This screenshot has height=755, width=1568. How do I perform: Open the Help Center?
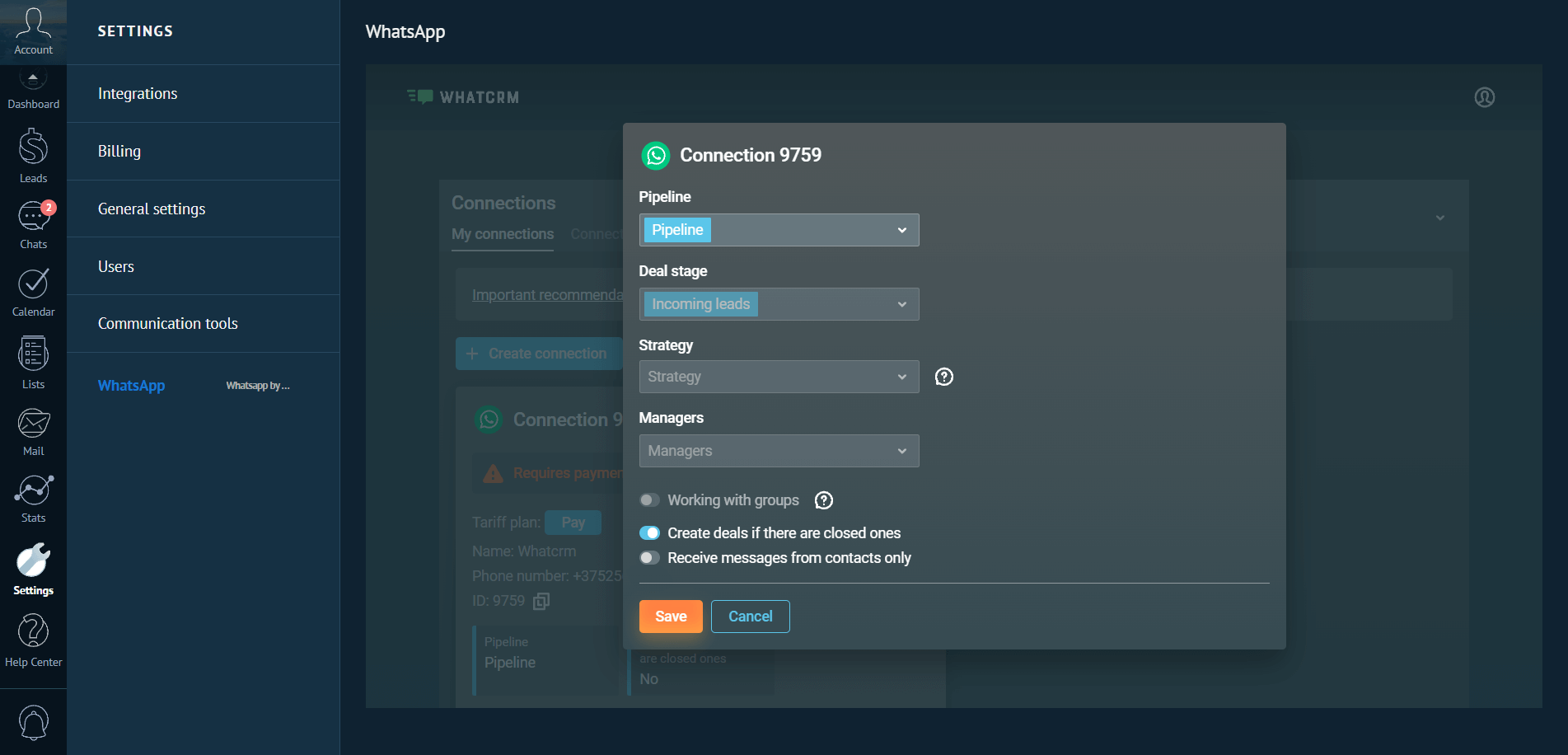click(33, 640)
